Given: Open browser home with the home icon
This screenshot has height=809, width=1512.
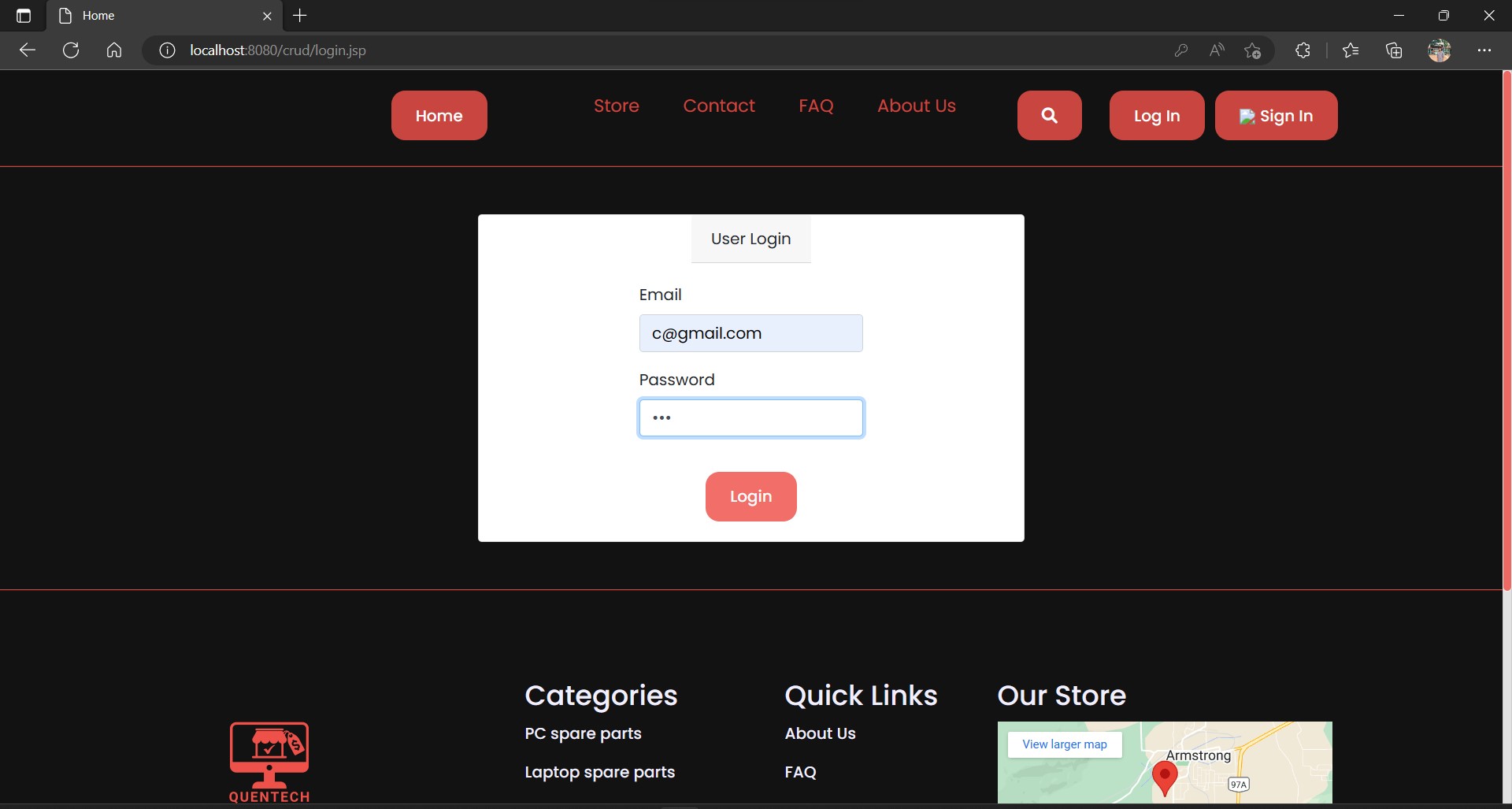Looking at the screenshot, I should coord(113,50).
